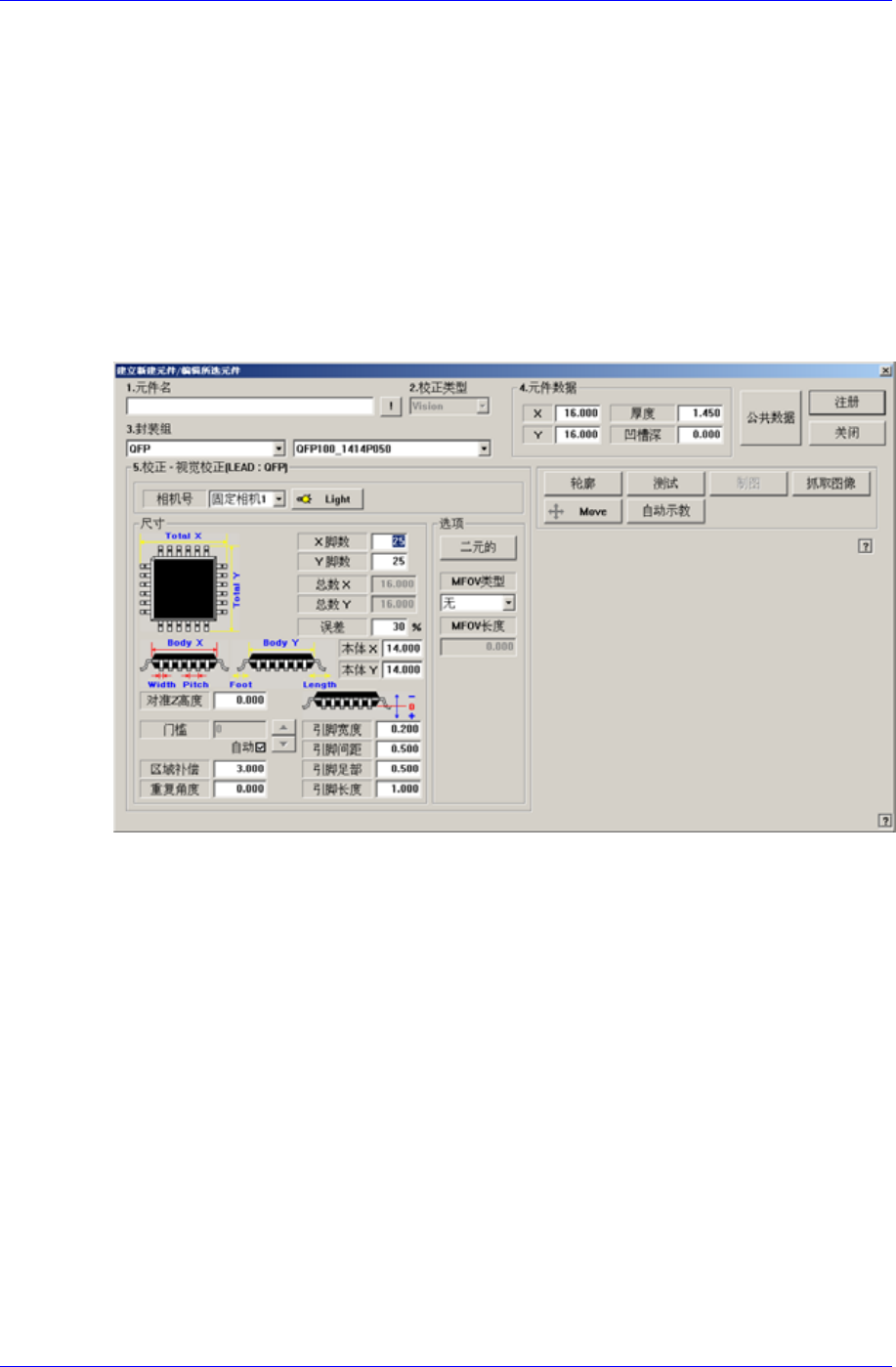Click the help '?' icon at dialog bottom corner
Viewport: 896px width, 1367px height.
click(x=884, y=822)
